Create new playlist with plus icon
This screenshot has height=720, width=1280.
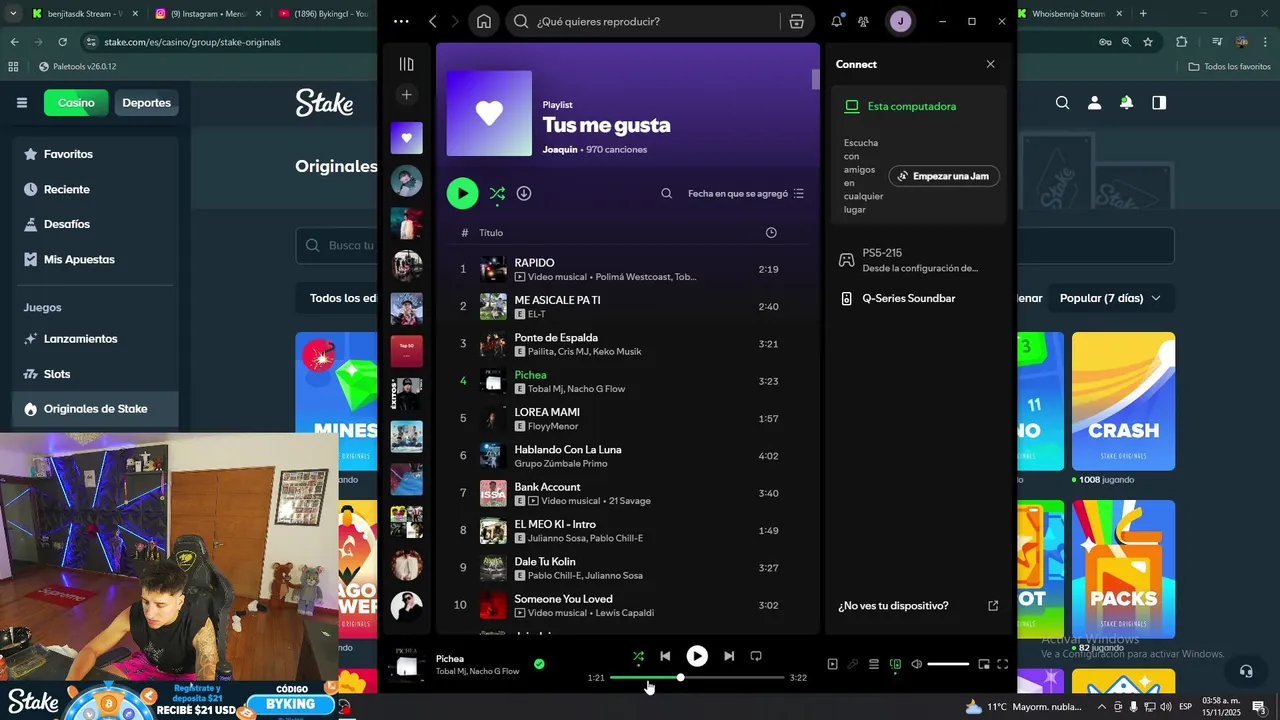pos(406,95)
